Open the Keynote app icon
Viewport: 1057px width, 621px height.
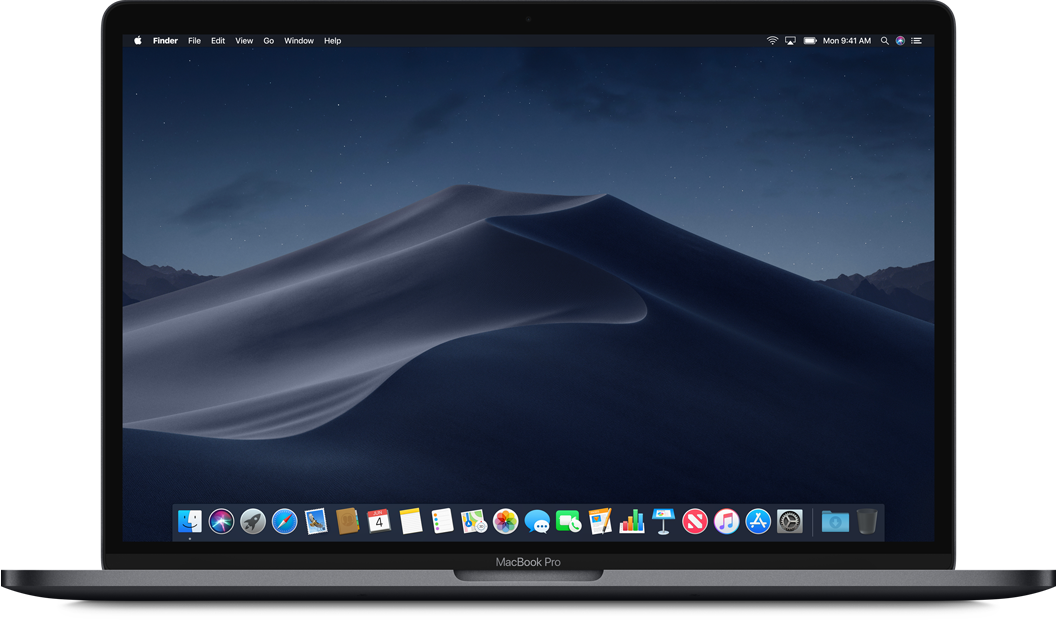click(x=663, y=521)
